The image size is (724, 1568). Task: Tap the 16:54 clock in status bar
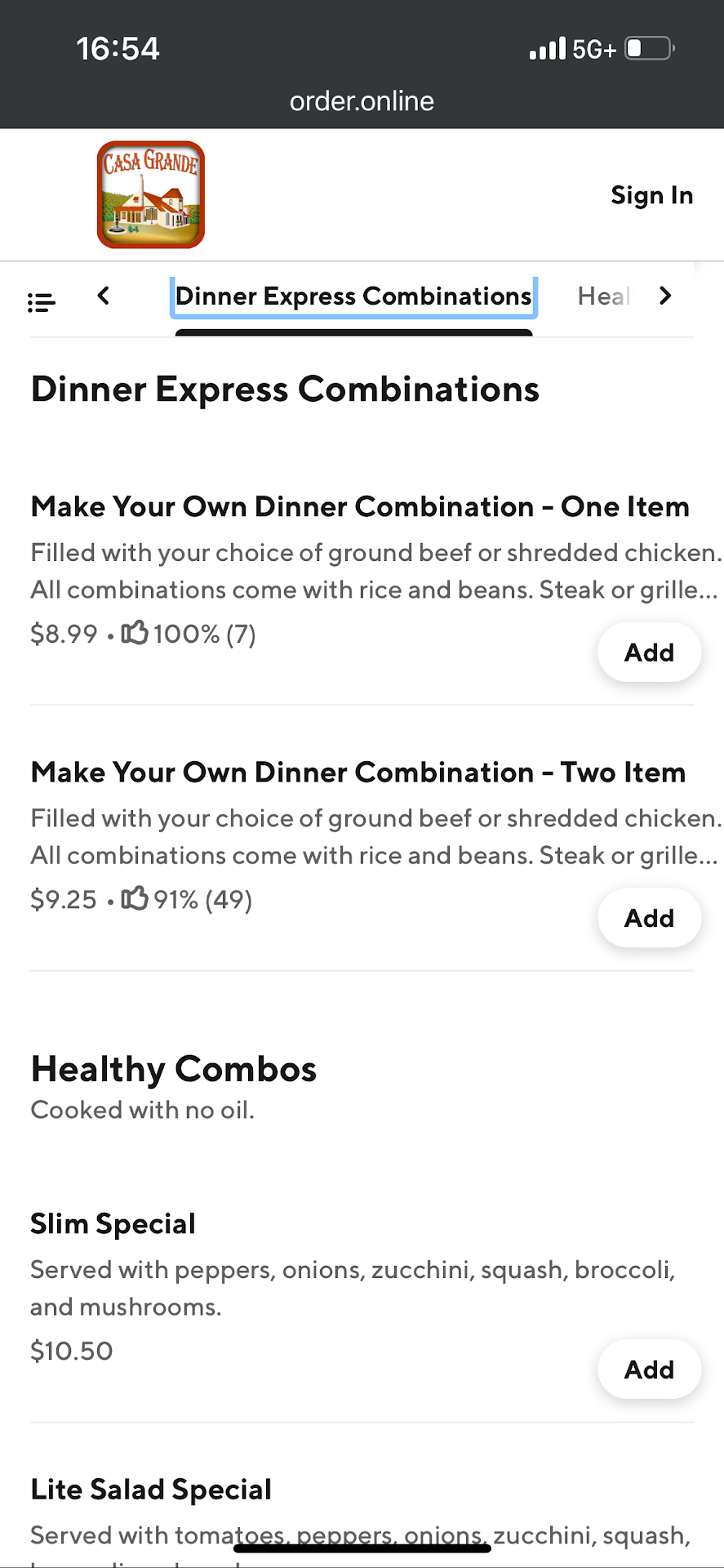[x=118, y=49]
